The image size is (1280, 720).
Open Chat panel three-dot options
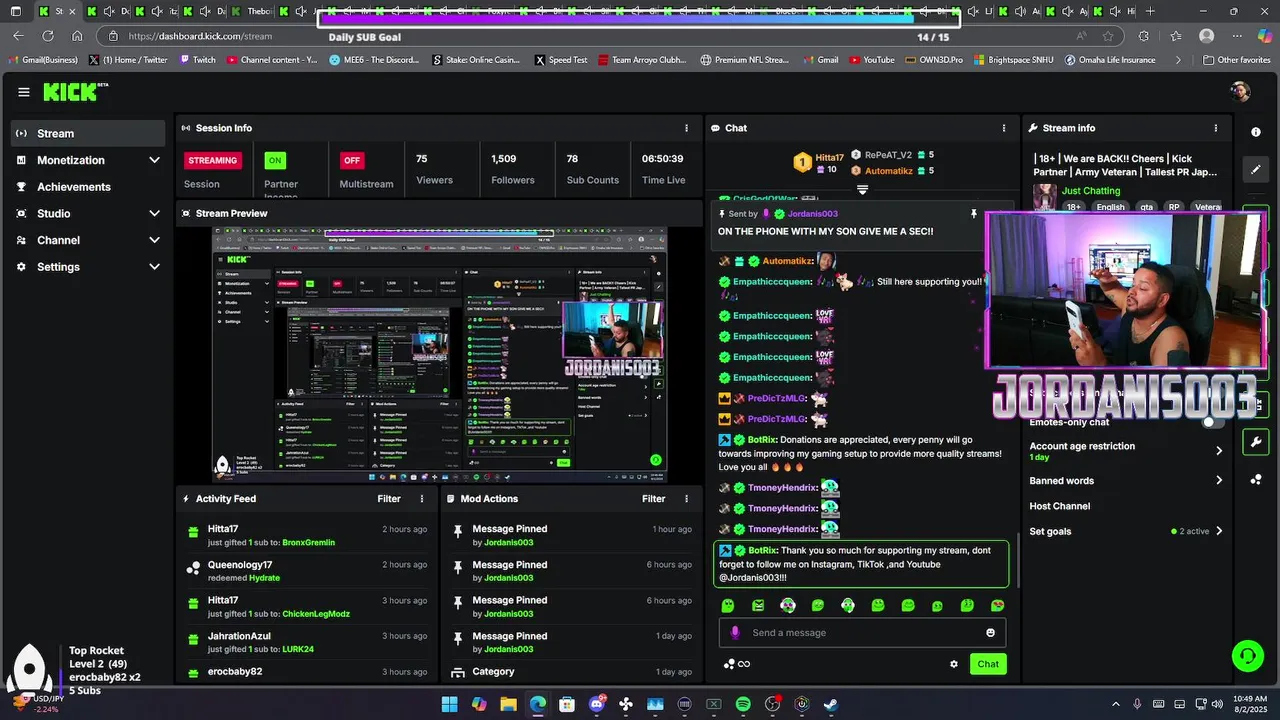[1004, 128]
